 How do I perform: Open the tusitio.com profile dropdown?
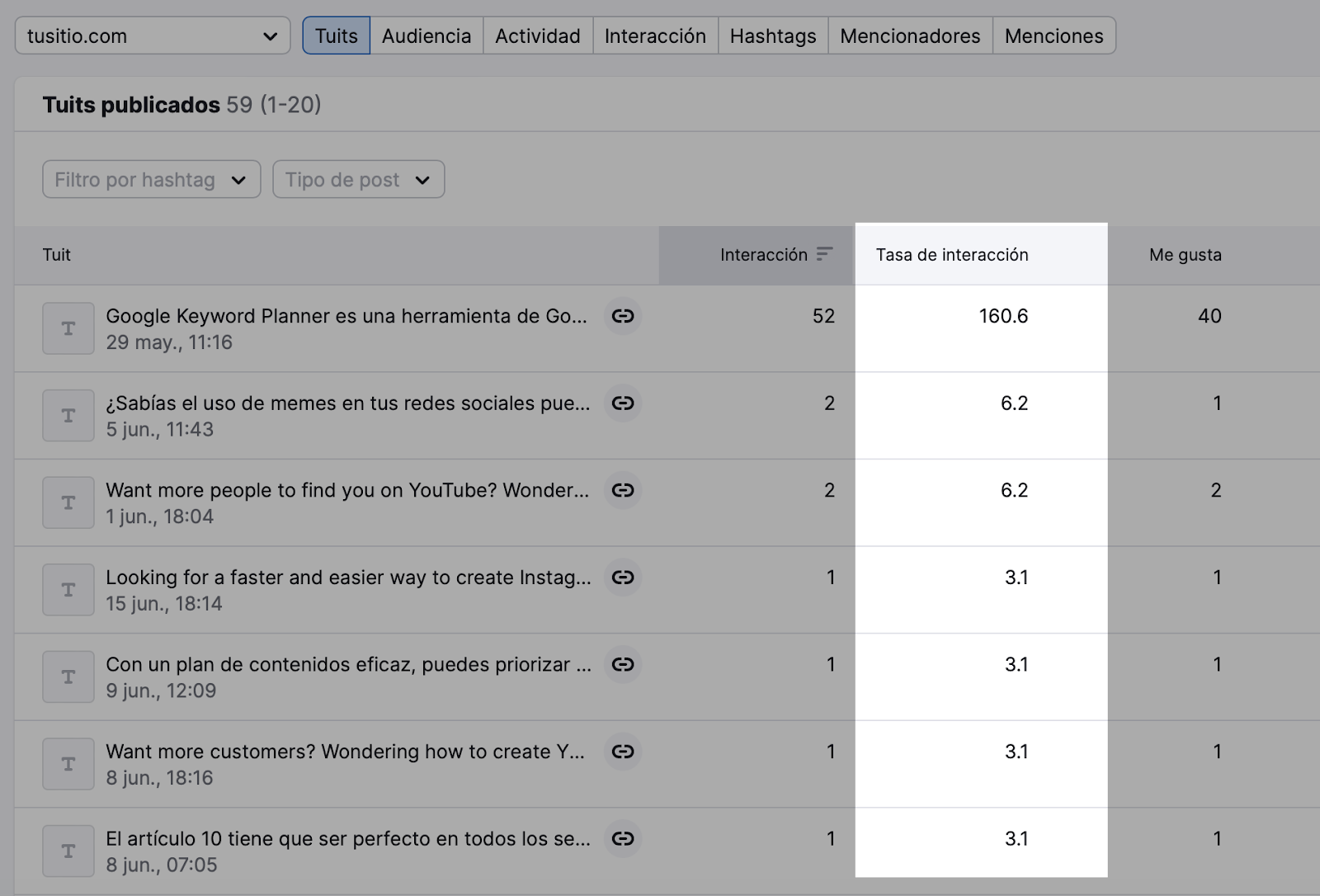(153, 35)
